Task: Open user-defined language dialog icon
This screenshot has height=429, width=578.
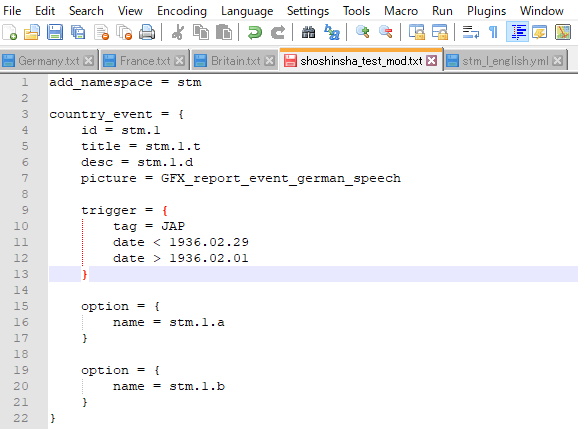Action: tap(540, 32)
